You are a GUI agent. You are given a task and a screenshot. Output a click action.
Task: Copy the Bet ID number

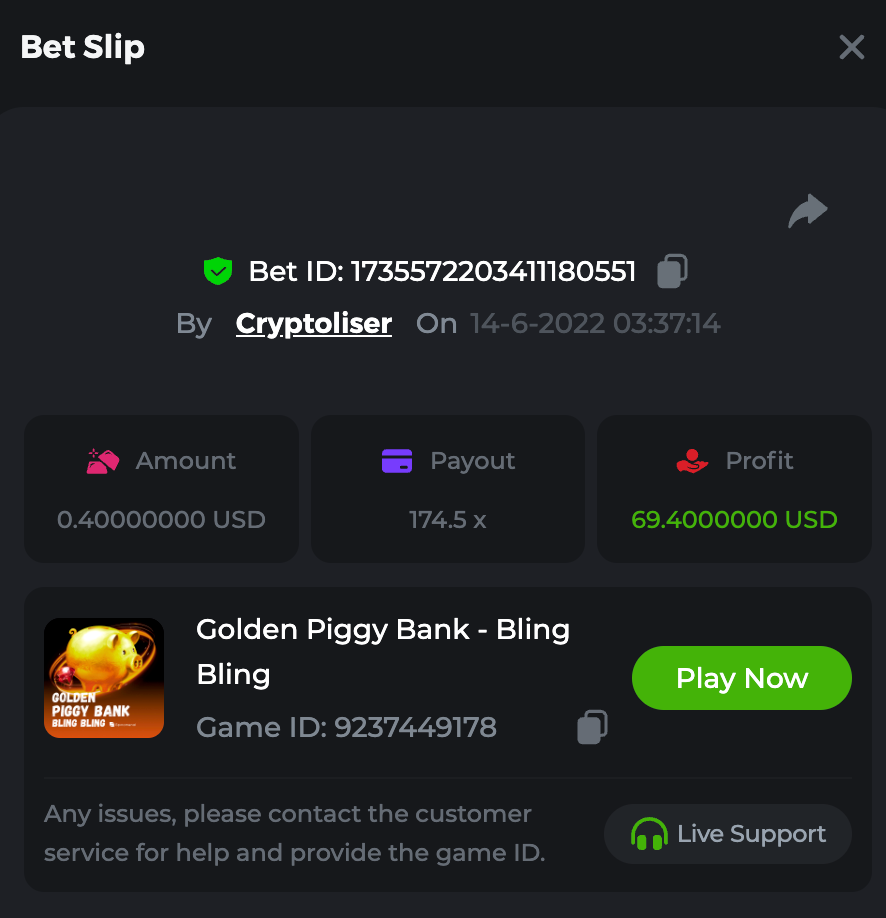tap(672, 271)
